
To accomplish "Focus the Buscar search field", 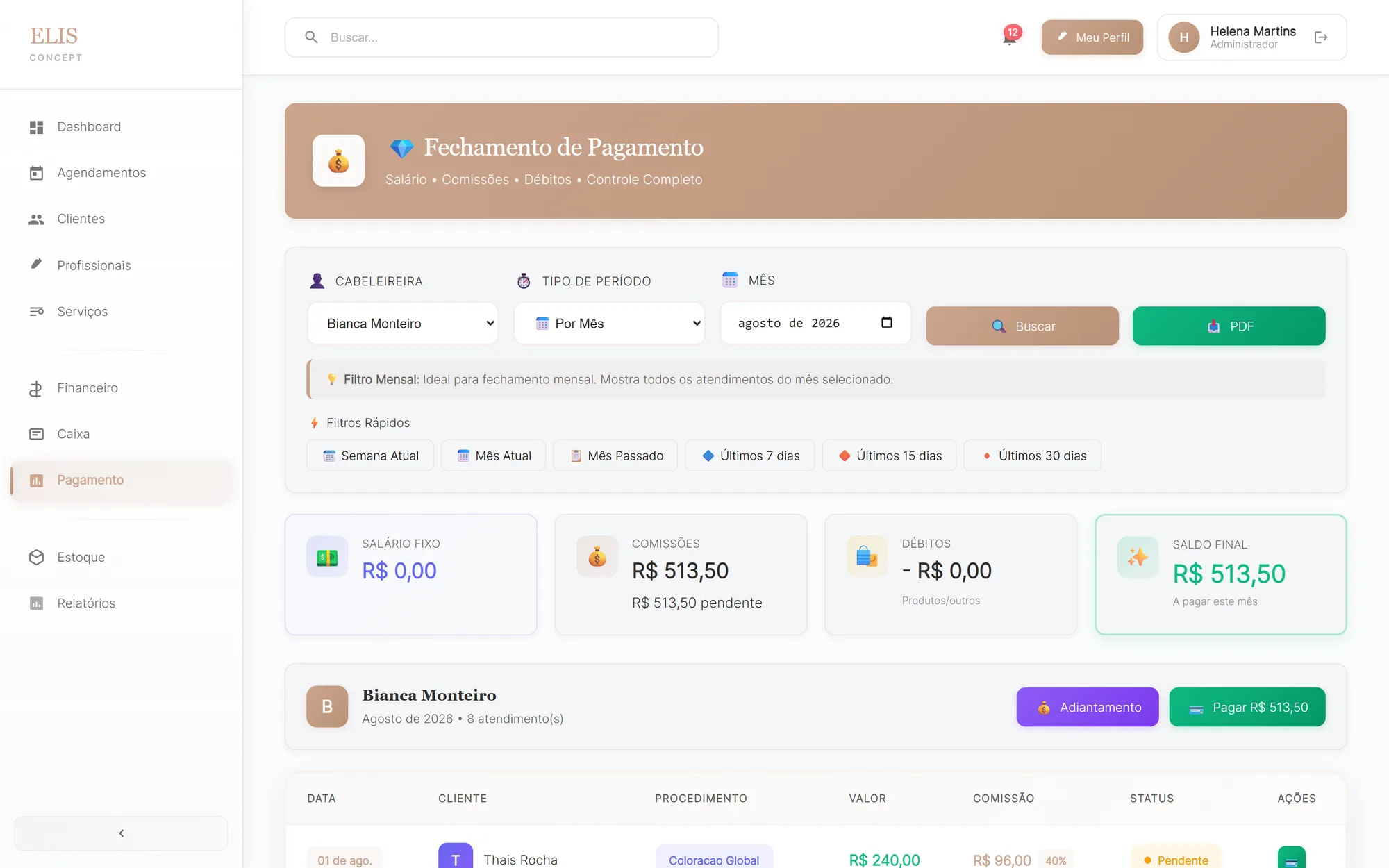I will point(501,37).
